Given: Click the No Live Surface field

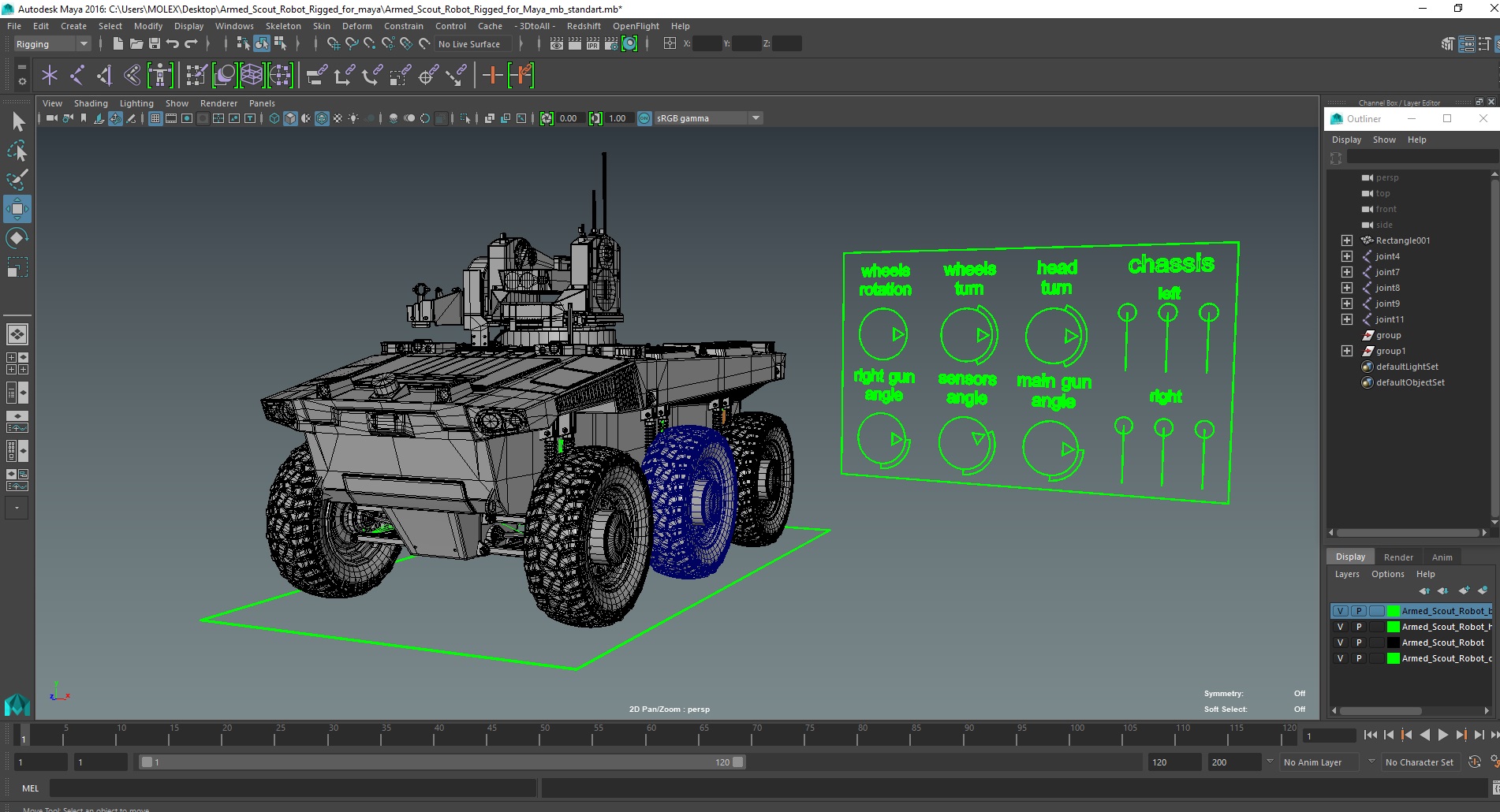Looking at the screenshot, I should tap(472, 44).
